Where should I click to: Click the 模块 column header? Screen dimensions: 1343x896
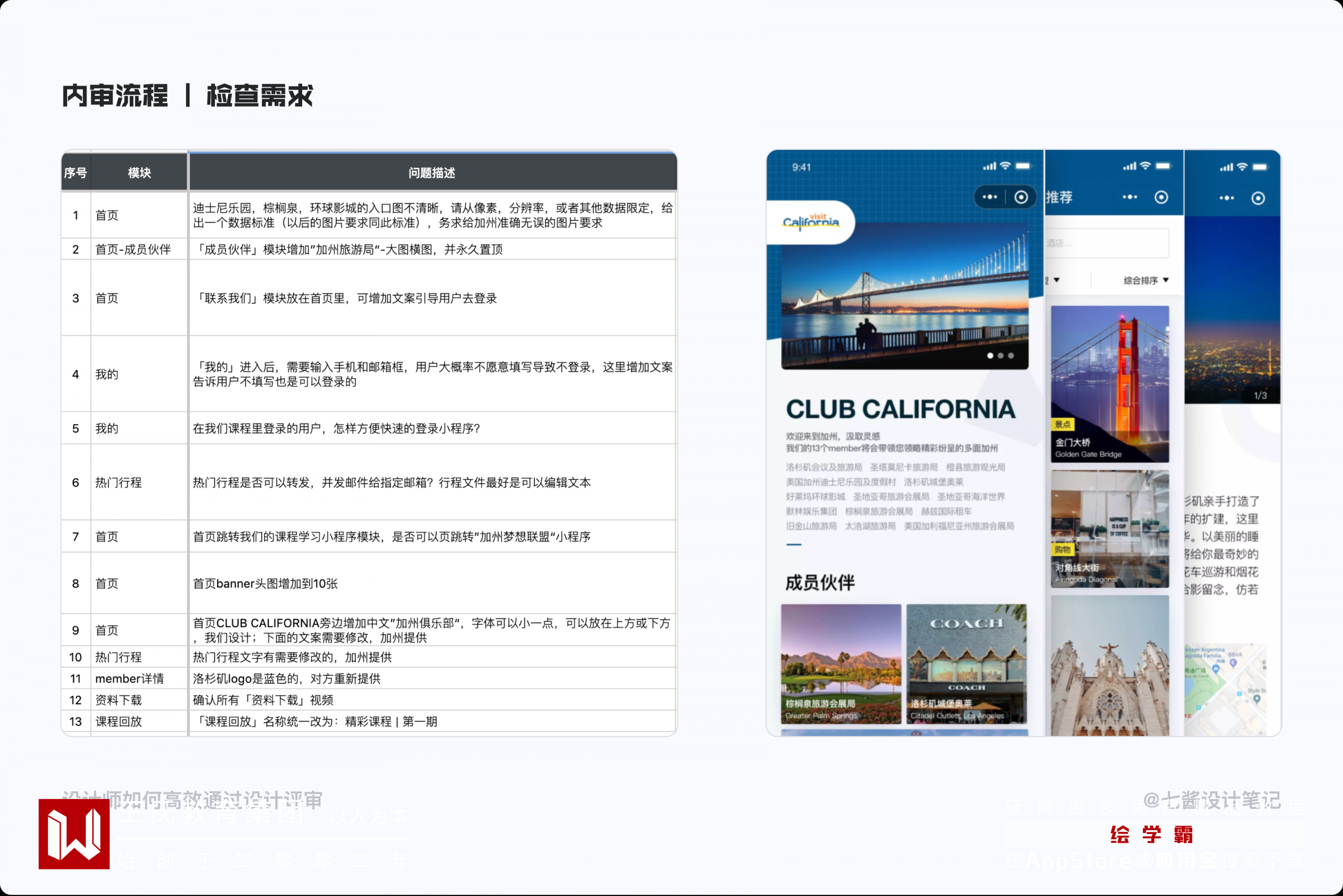139,173
